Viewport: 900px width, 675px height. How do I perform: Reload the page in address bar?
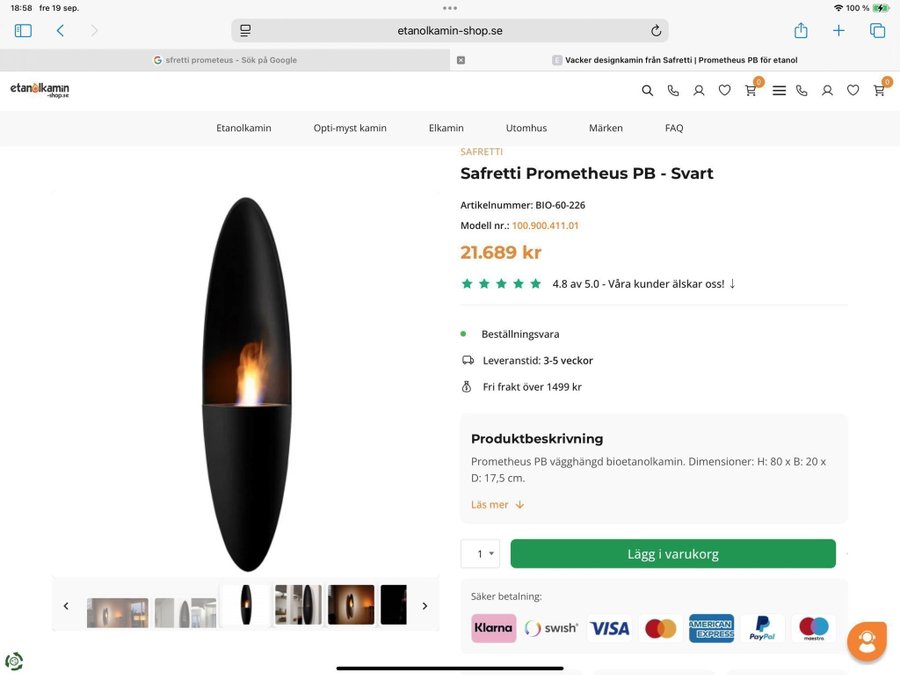tap(656, 31)
